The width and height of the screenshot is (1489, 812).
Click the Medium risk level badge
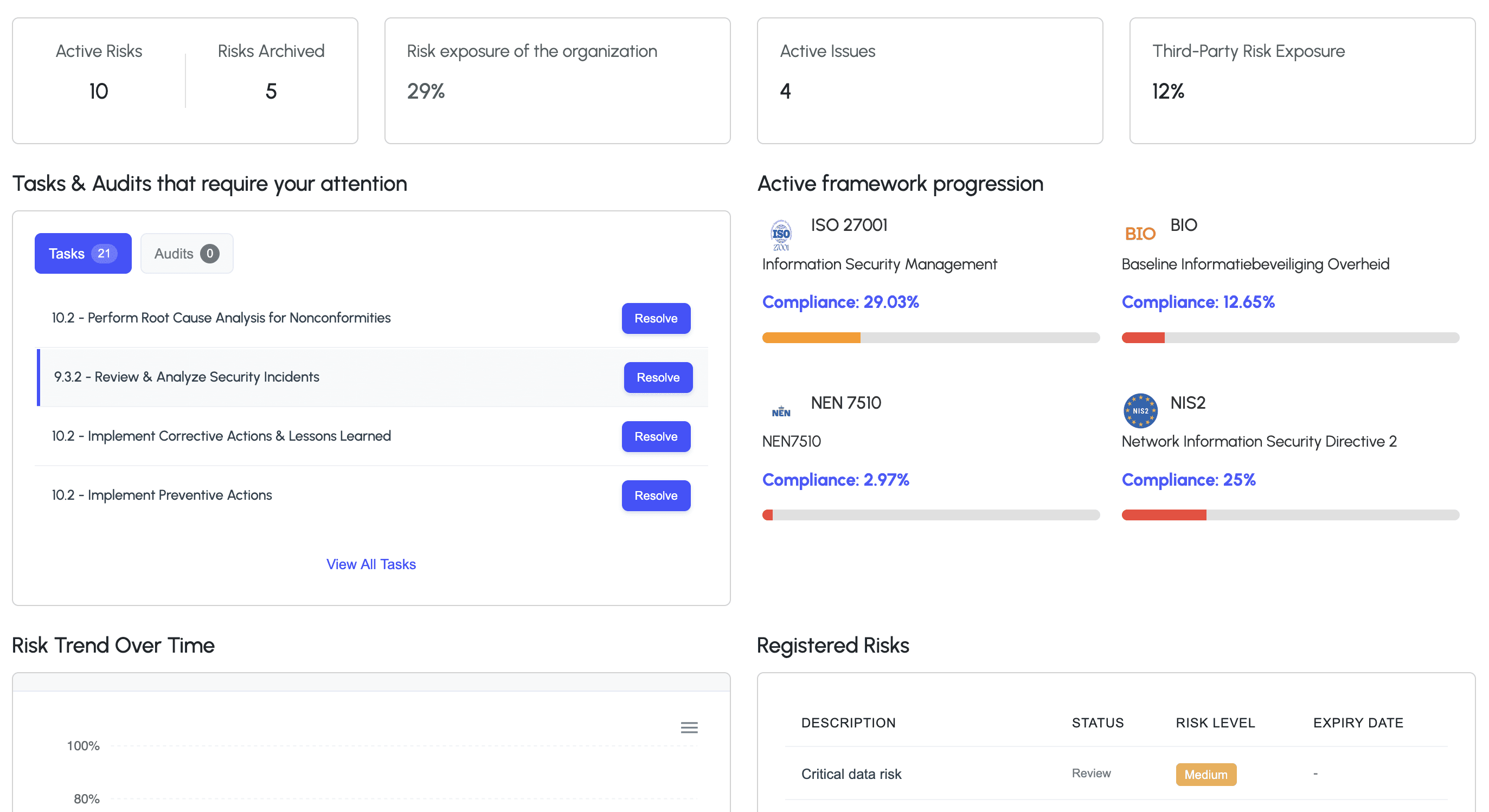point(1205,775)
